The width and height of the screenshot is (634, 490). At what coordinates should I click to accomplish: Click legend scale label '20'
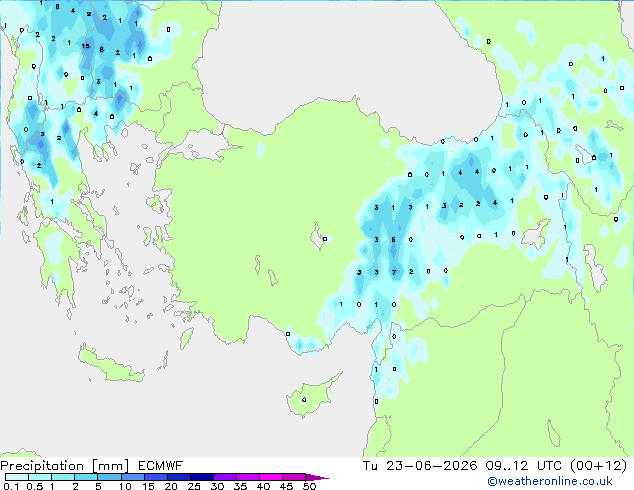point(171,486)
